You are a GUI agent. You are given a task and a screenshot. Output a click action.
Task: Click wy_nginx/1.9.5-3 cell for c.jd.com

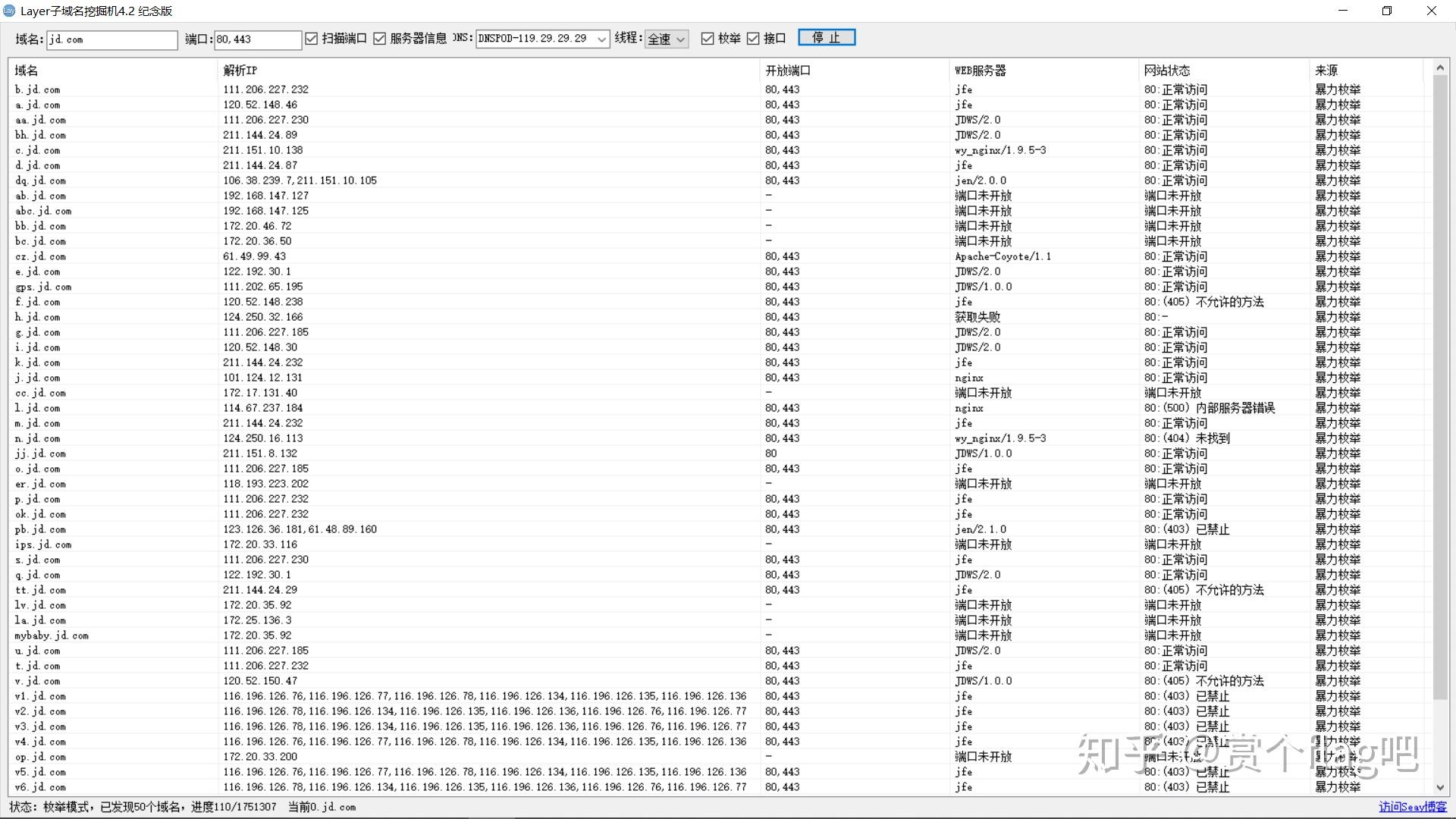(1000, 150)
